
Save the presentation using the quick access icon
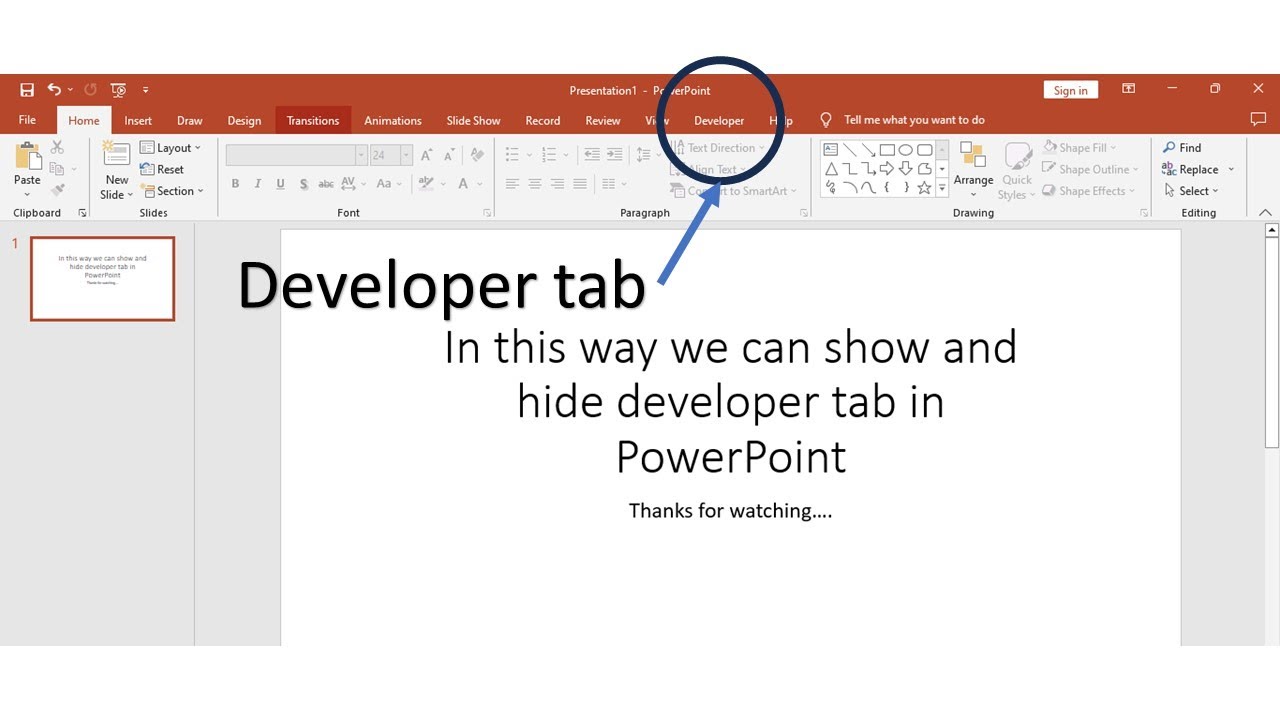point(27,90)
